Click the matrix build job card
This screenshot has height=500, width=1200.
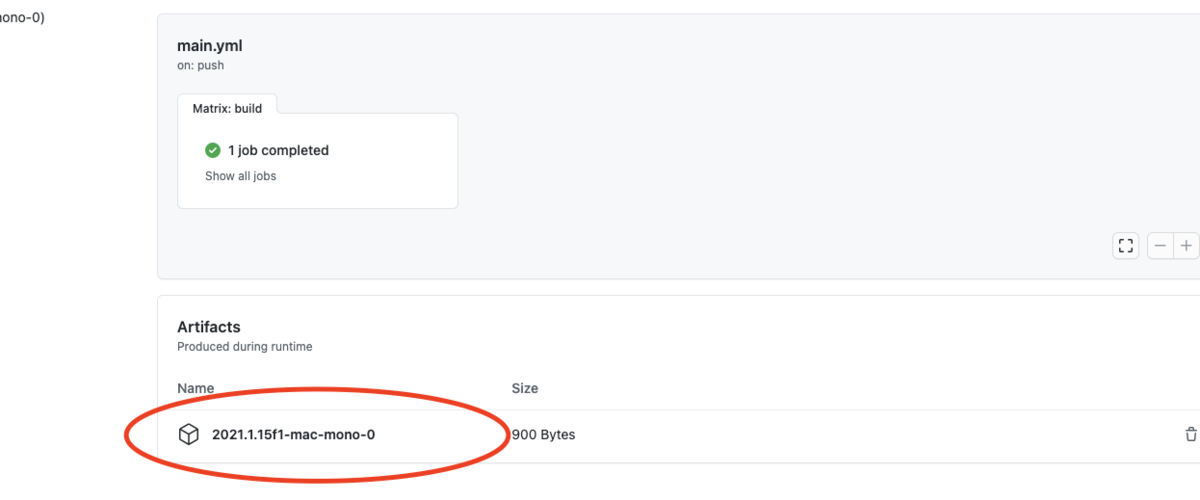317,160
